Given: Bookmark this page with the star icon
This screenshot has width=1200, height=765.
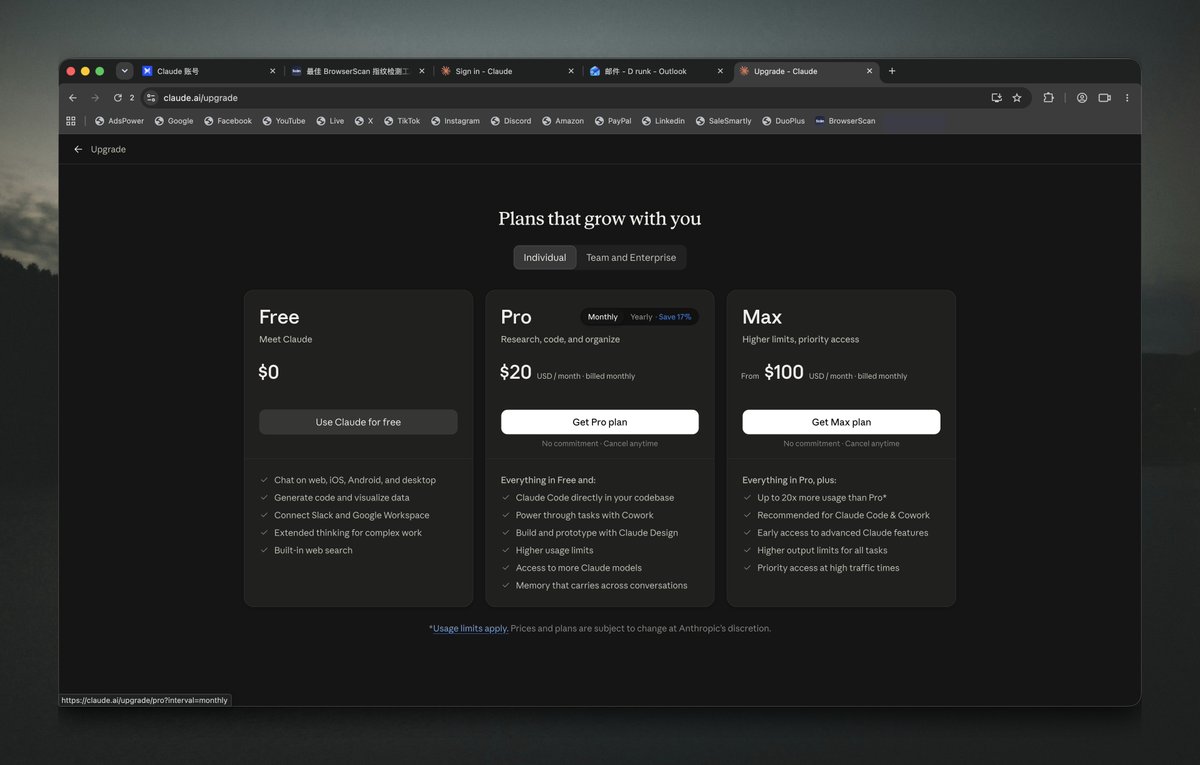Looking at the screenshot, I should pos(1017,98).
